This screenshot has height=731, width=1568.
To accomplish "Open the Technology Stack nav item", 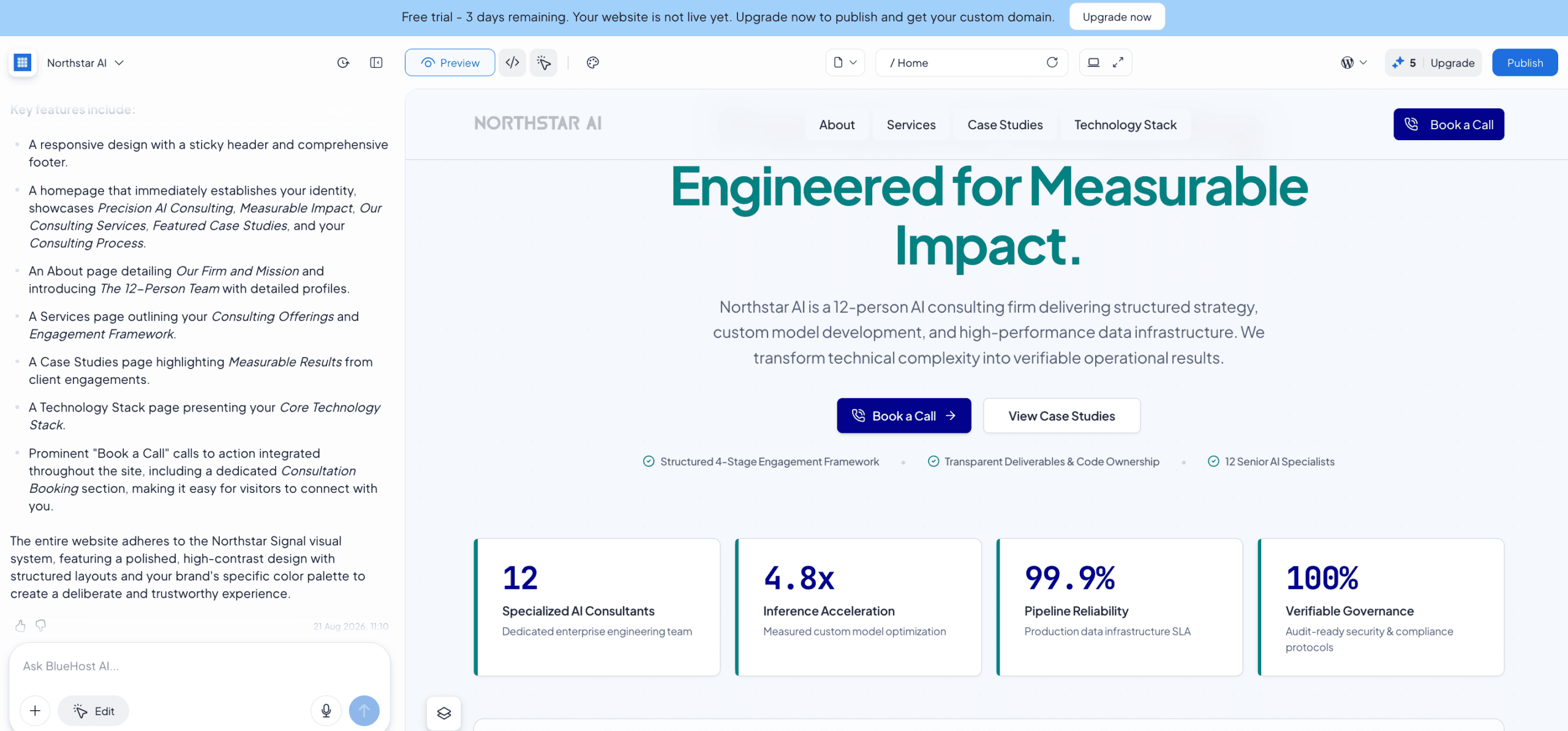I will [x=1125, y=124].
